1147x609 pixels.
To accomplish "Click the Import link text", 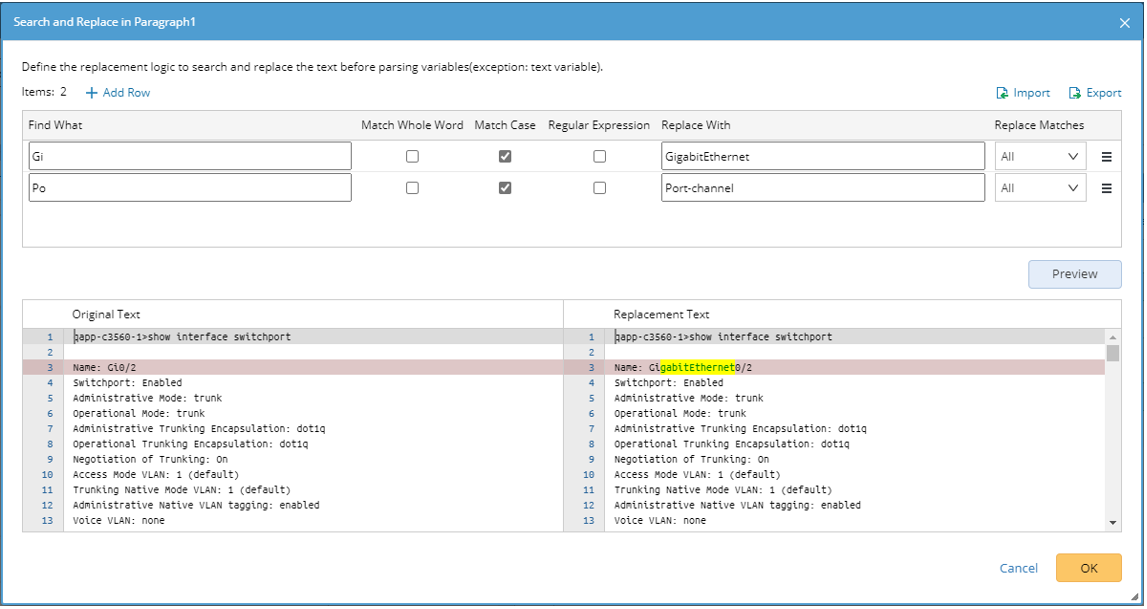I will coord(1031,93).
